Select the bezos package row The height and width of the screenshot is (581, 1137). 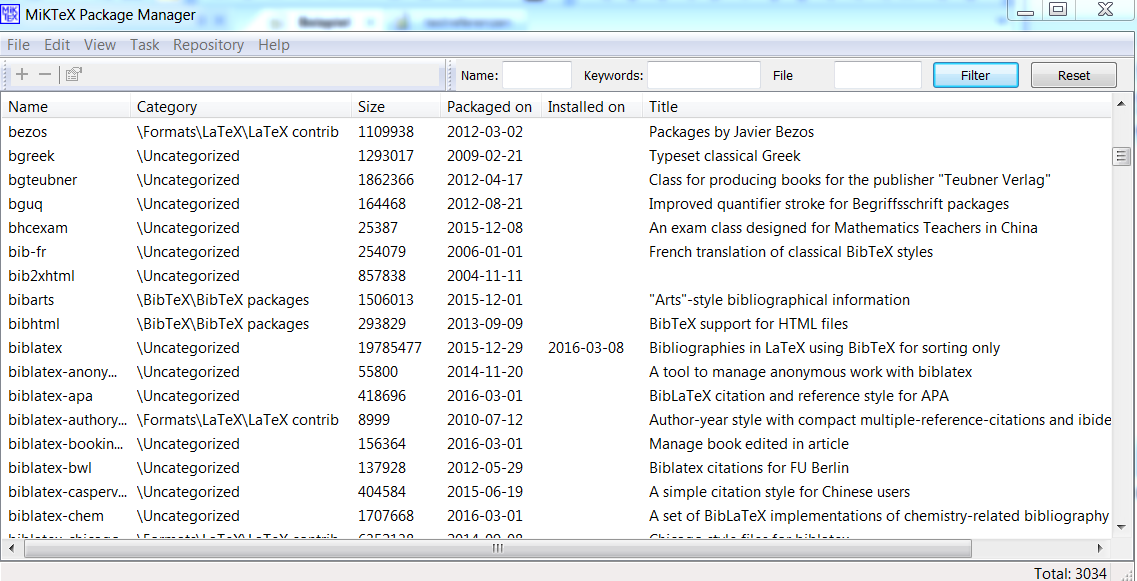coord(557,132)
